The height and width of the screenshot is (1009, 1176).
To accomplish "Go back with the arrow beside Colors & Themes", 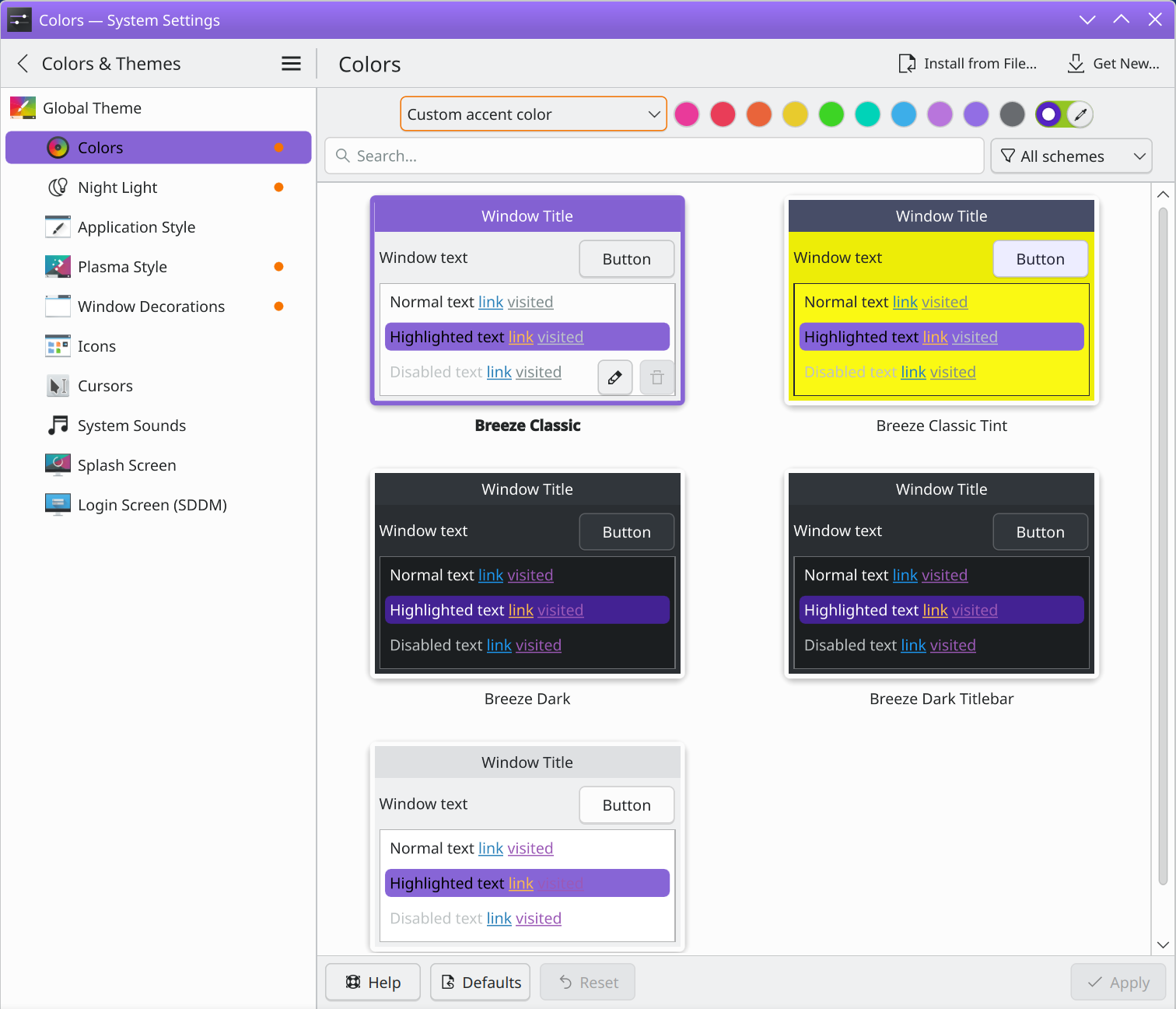I will pyautogui.click(x=23, y=63).
